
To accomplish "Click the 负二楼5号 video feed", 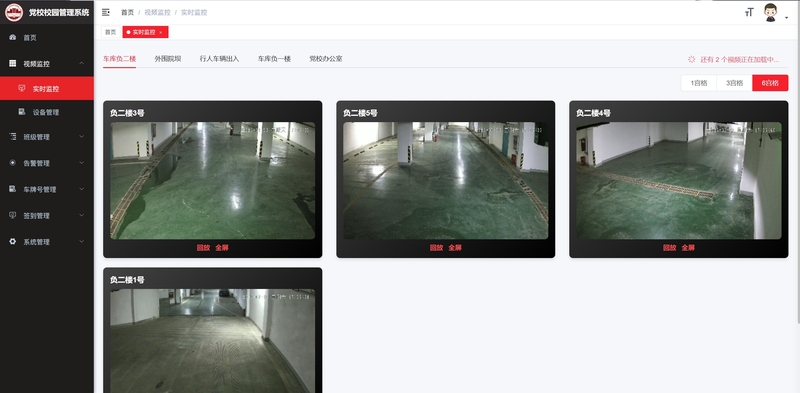I will [x=445, y=180].
